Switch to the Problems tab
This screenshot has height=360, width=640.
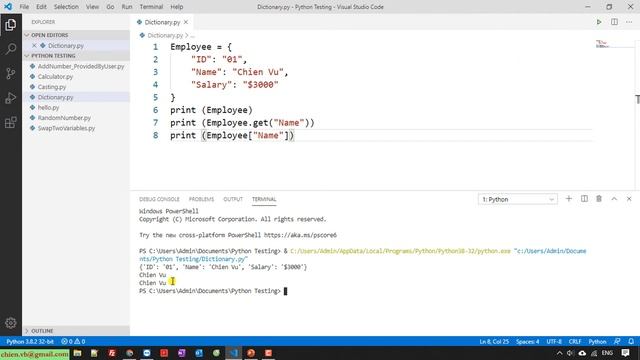coord(201,199)
